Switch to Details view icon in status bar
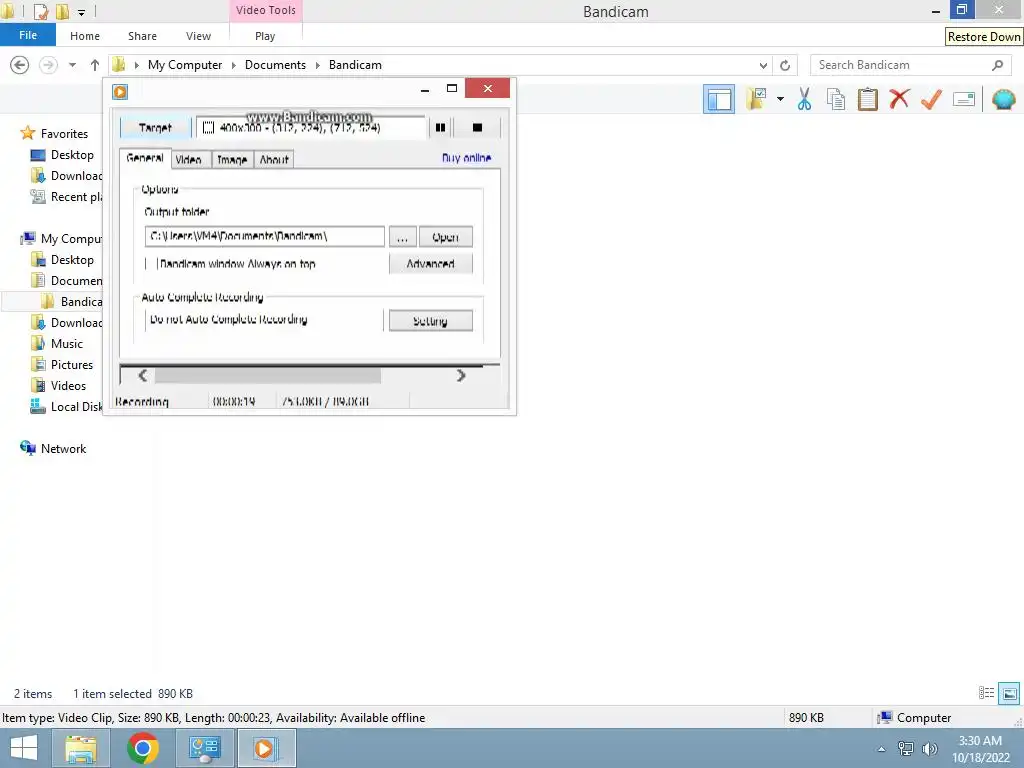Image resolution: width=1024 pixels, height=768 pixels. pos(986,693)
